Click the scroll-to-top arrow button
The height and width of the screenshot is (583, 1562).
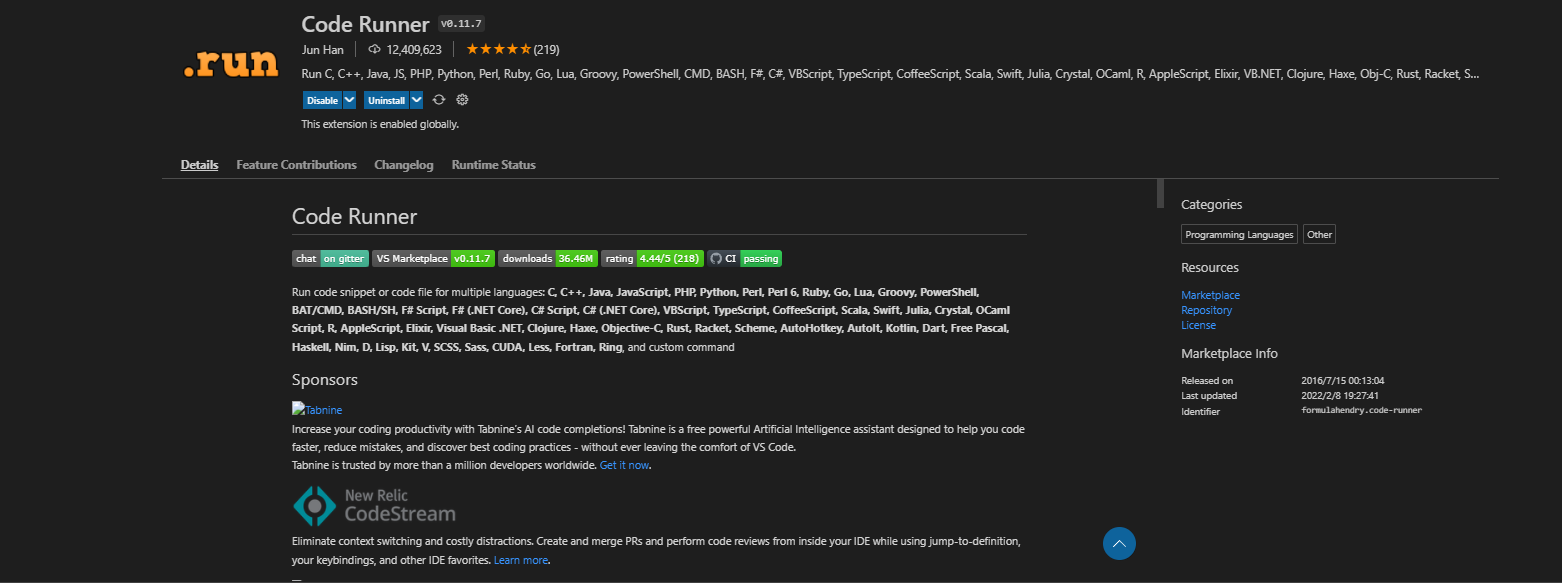click(1119, 543)
